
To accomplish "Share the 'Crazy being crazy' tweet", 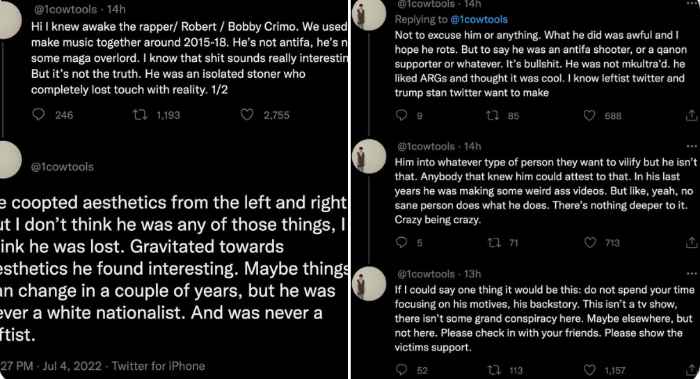I will pos(692,242).
